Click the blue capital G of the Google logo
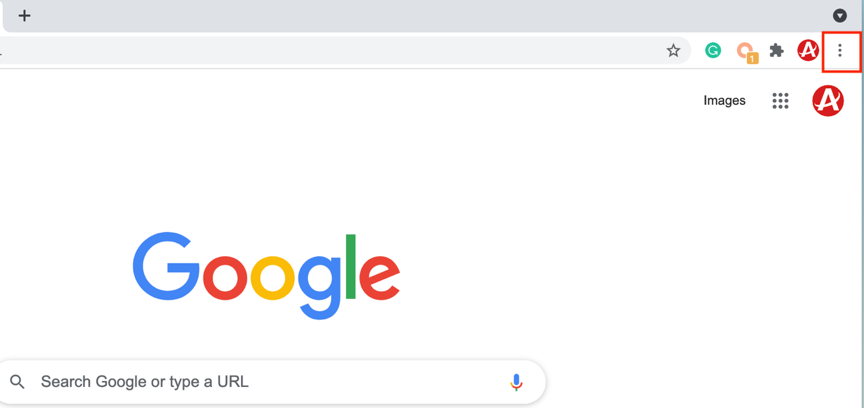This screenshot has width=864, height=408. (165, 265)
